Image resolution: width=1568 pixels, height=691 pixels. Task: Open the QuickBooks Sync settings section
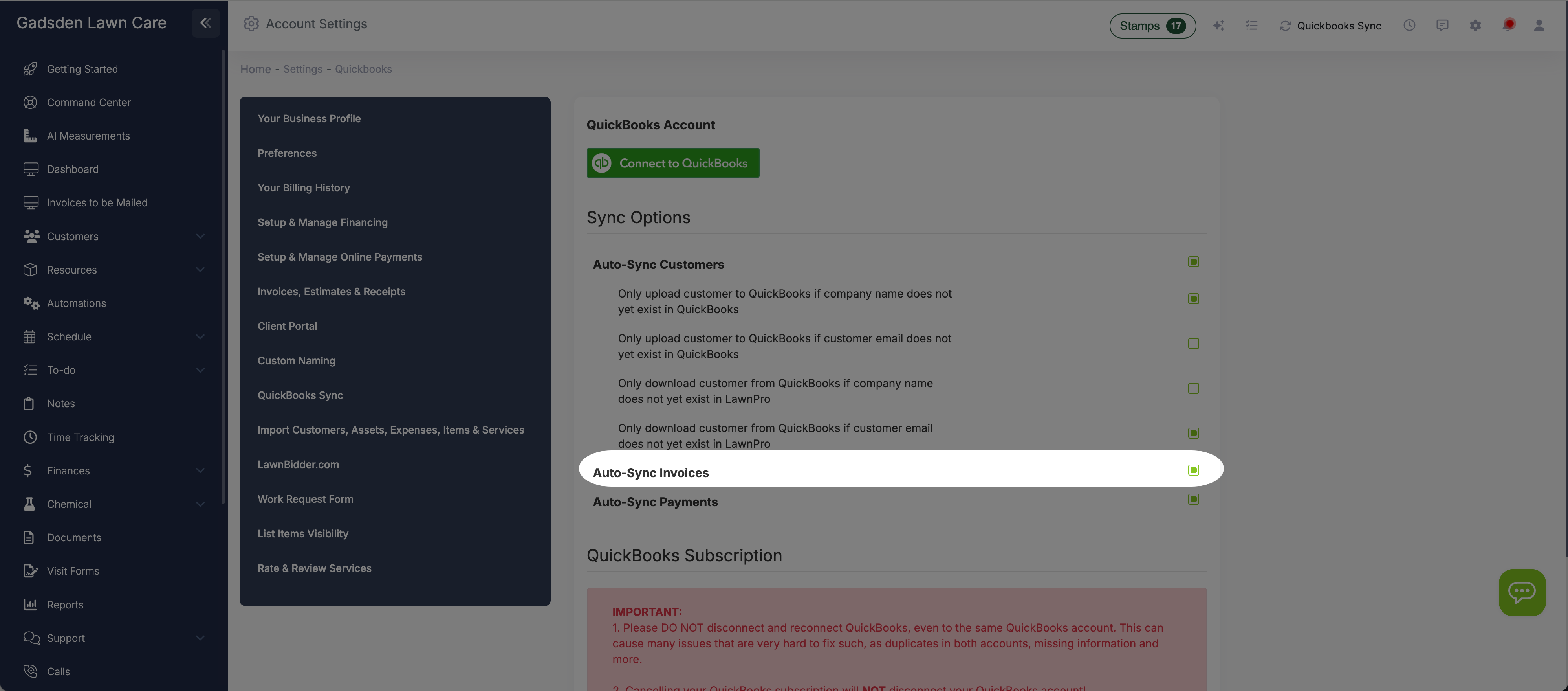tap(300, 395)
